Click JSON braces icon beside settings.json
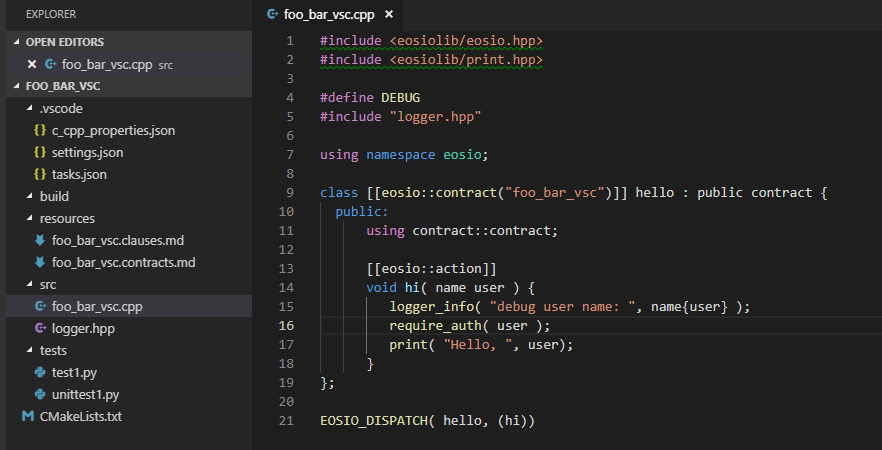 40,152
